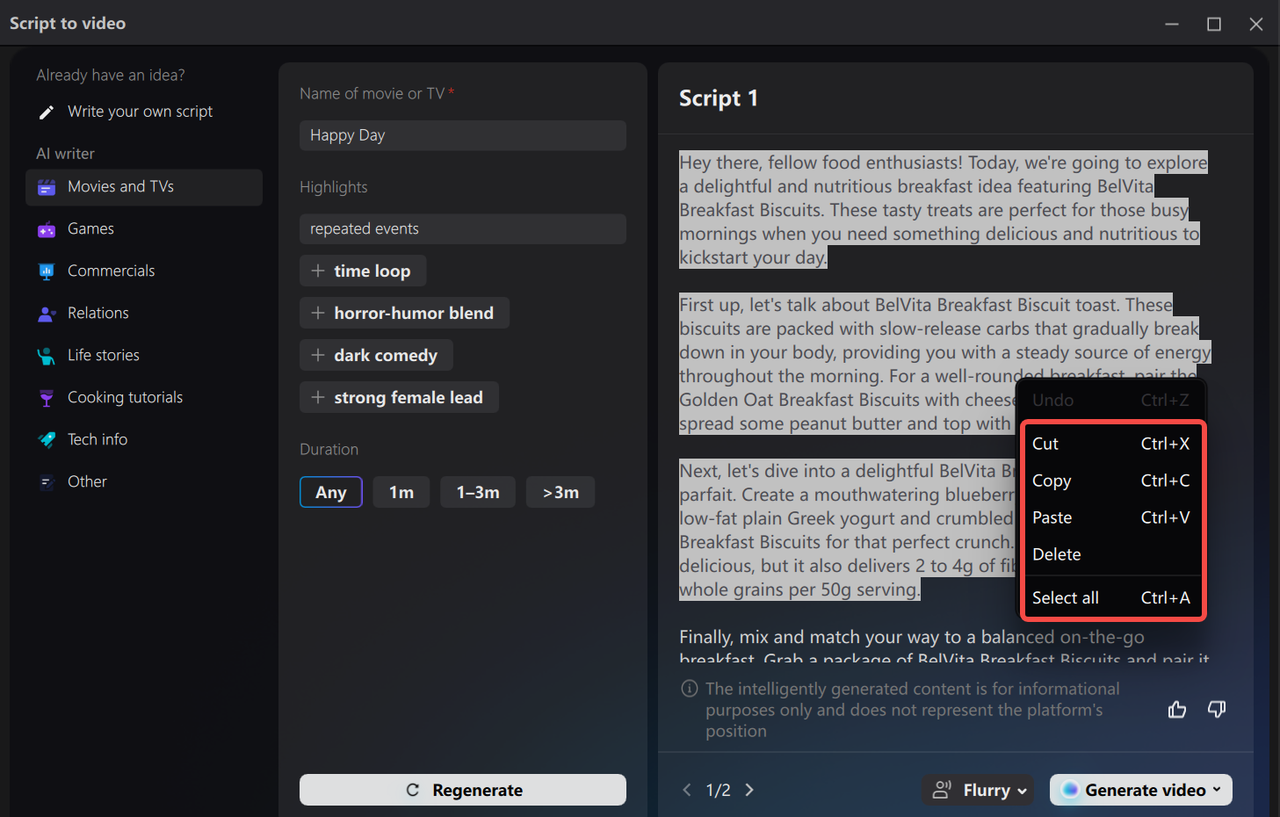
Task: Select the Relations category icon
Action: point(47,313)
